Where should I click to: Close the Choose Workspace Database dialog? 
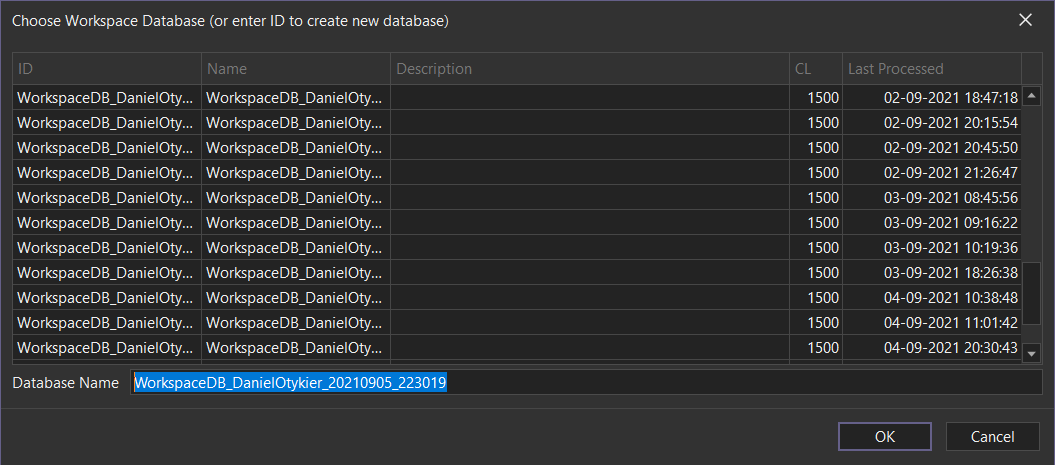(x=1025, y=20)
